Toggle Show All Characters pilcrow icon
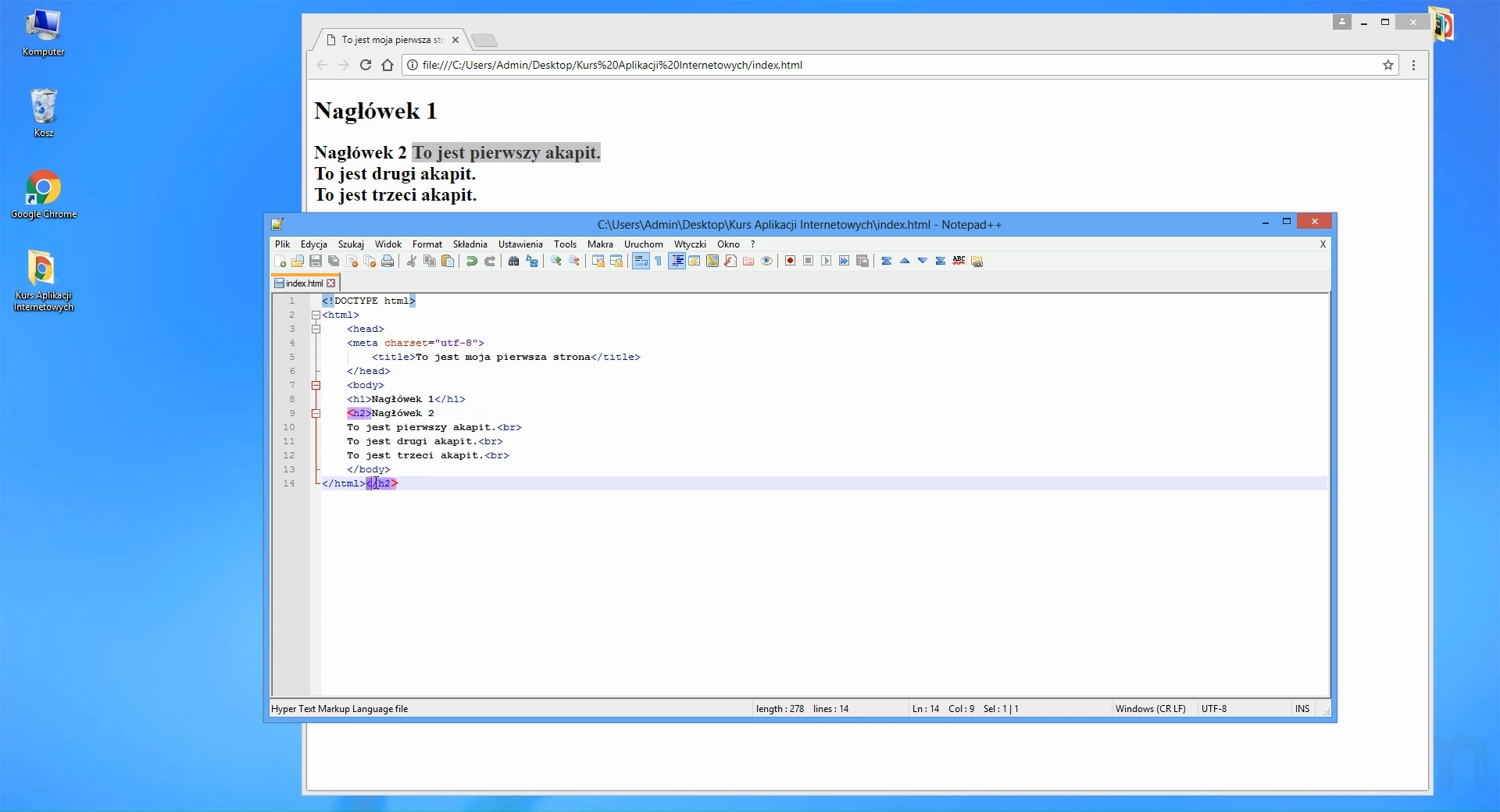The height and width of the screenshot is (812, 1500). (659, 262)
